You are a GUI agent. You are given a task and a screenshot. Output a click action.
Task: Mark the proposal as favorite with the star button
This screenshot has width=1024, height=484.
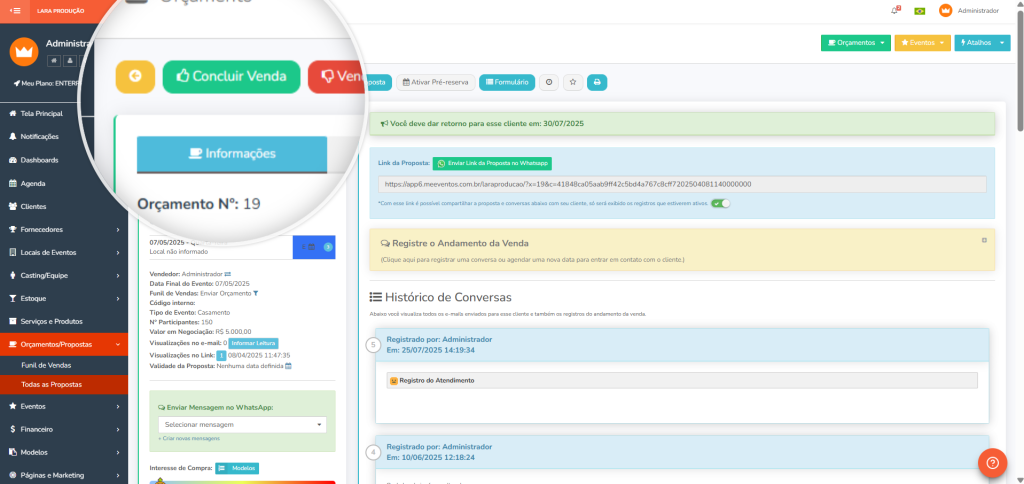point(573,82)
